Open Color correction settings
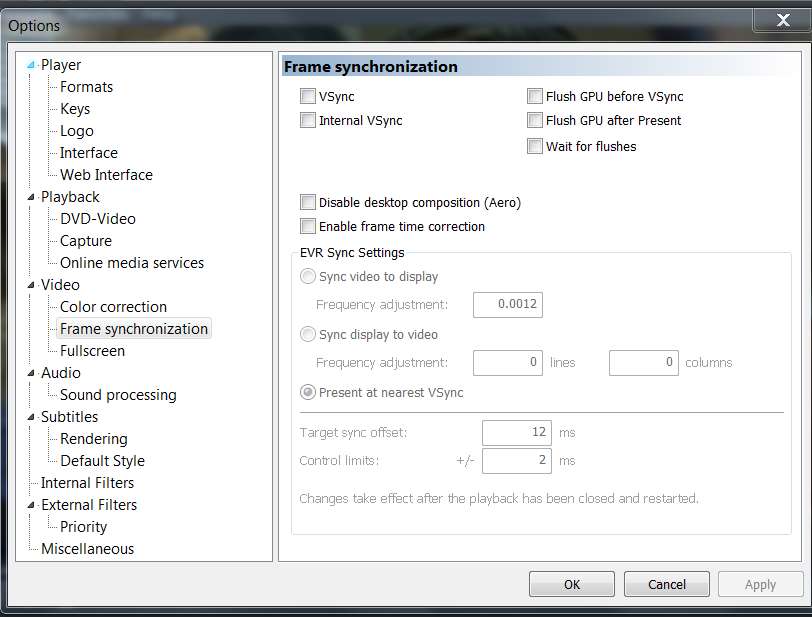The height and width of the screenshot is (617, 812). point(113,307)
